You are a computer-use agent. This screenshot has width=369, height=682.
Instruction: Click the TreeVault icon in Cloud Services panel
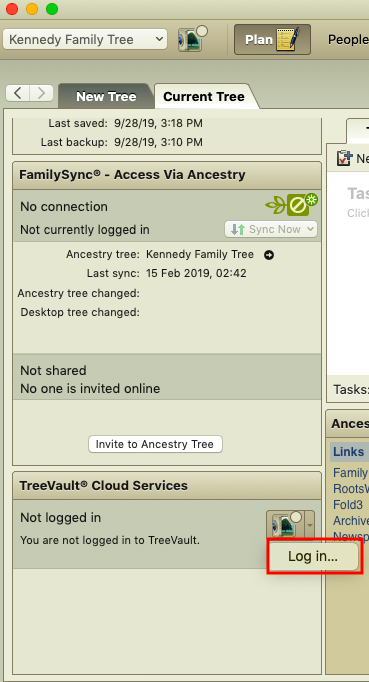[x=285, y=525]
